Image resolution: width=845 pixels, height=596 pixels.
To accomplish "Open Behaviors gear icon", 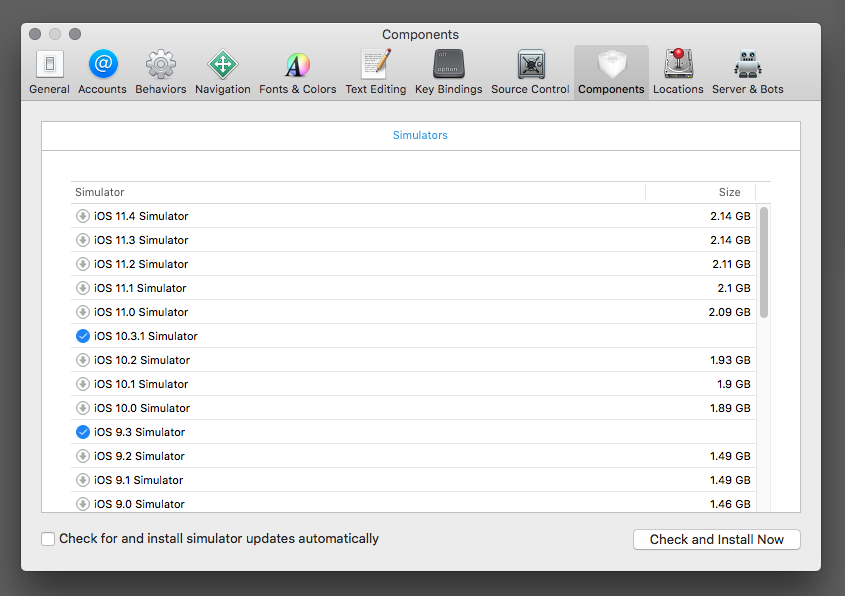I will click(x=161, y=65).
